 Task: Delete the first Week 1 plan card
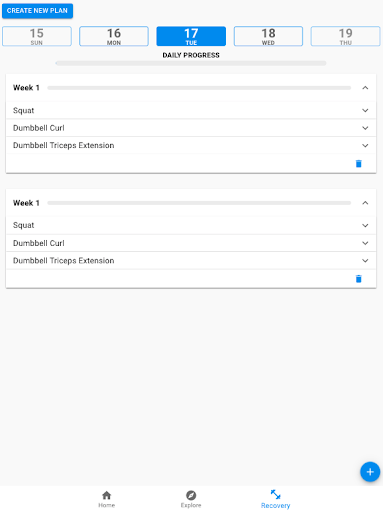[x=358, y=164]
